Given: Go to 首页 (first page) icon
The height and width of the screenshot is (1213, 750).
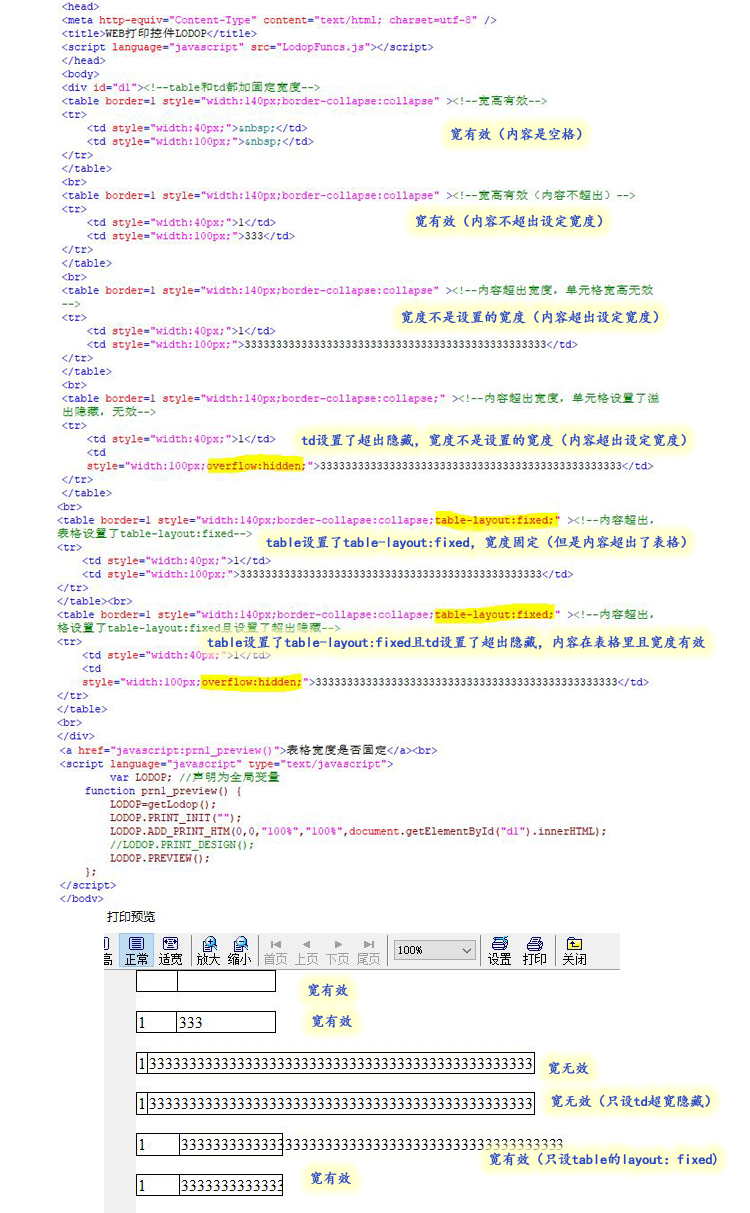Looking at the screenshot, I should [x=275, y=950].
